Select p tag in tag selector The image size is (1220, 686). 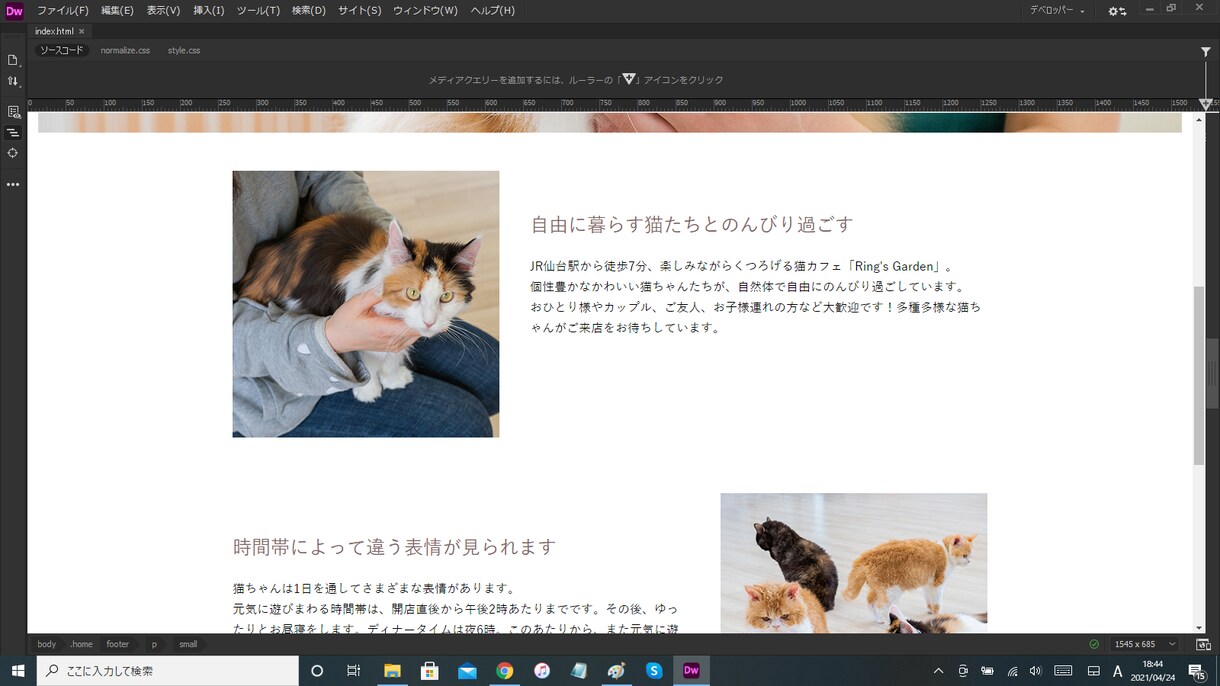click(x=154, y=645)
